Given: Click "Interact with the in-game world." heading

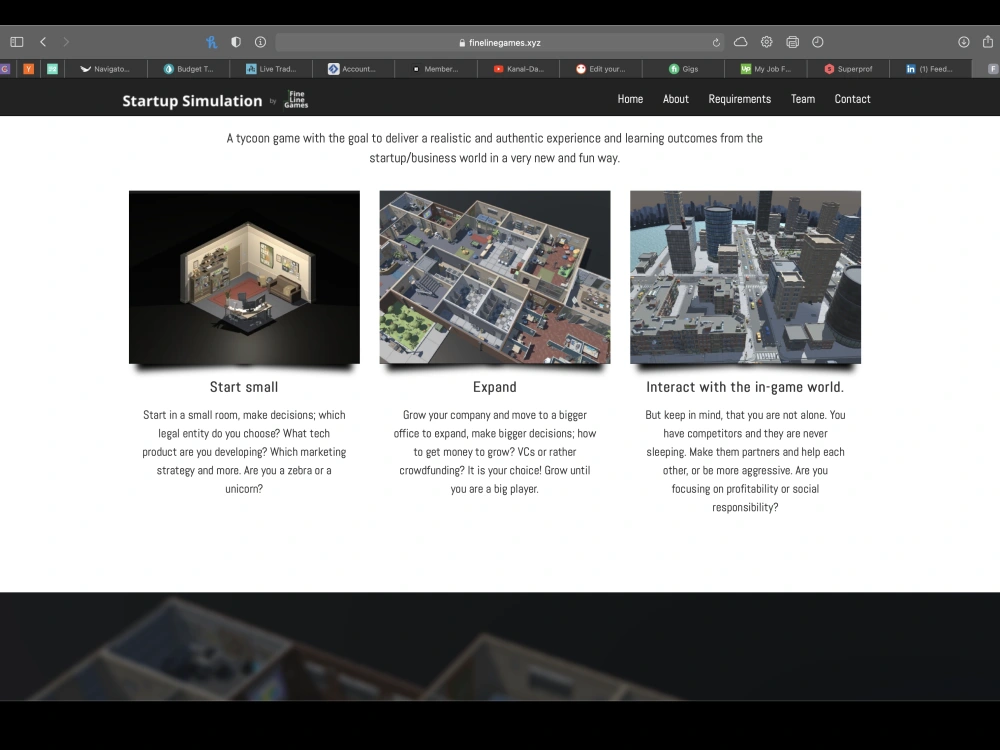Looking at the screenshot, I should pyautogui.click(x=745, y=387).
